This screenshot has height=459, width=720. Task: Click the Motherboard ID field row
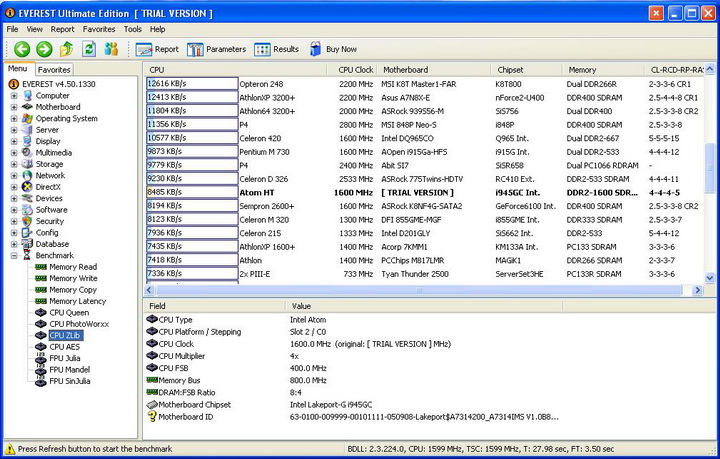(353, 417)
